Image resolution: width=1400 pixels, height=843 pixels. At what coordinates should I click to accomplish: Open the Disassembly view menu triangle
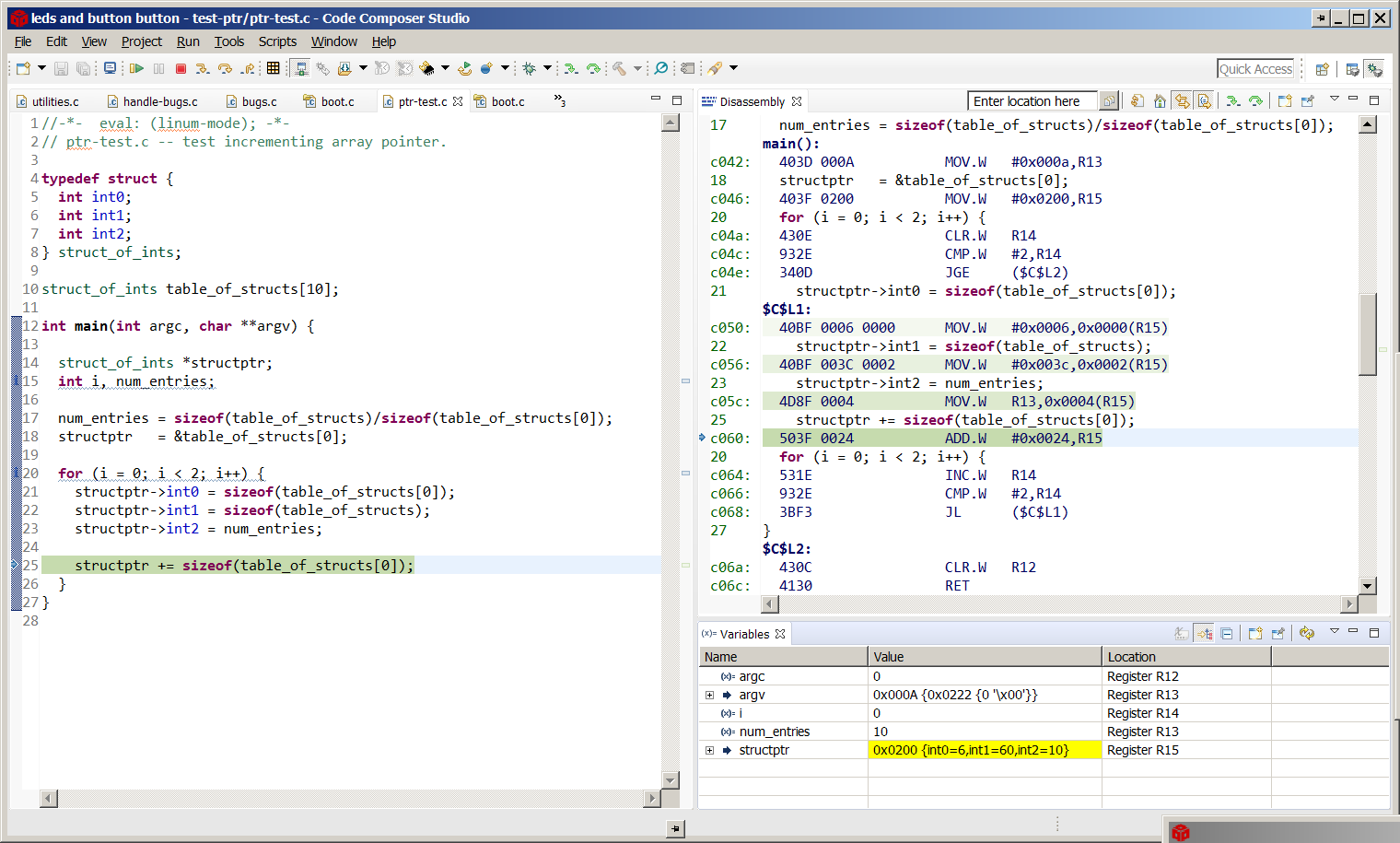coord(1334,100)
